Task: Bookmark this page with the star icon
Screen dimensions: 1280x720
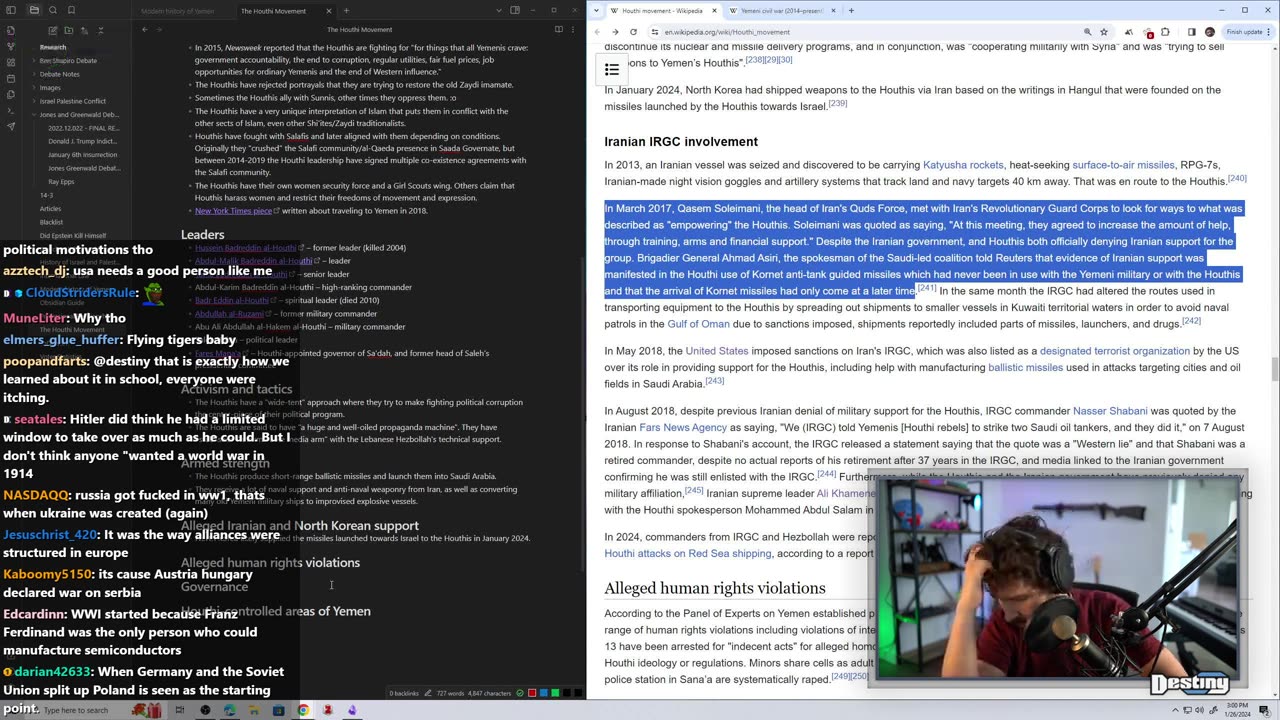Action: pos(1104,32)
